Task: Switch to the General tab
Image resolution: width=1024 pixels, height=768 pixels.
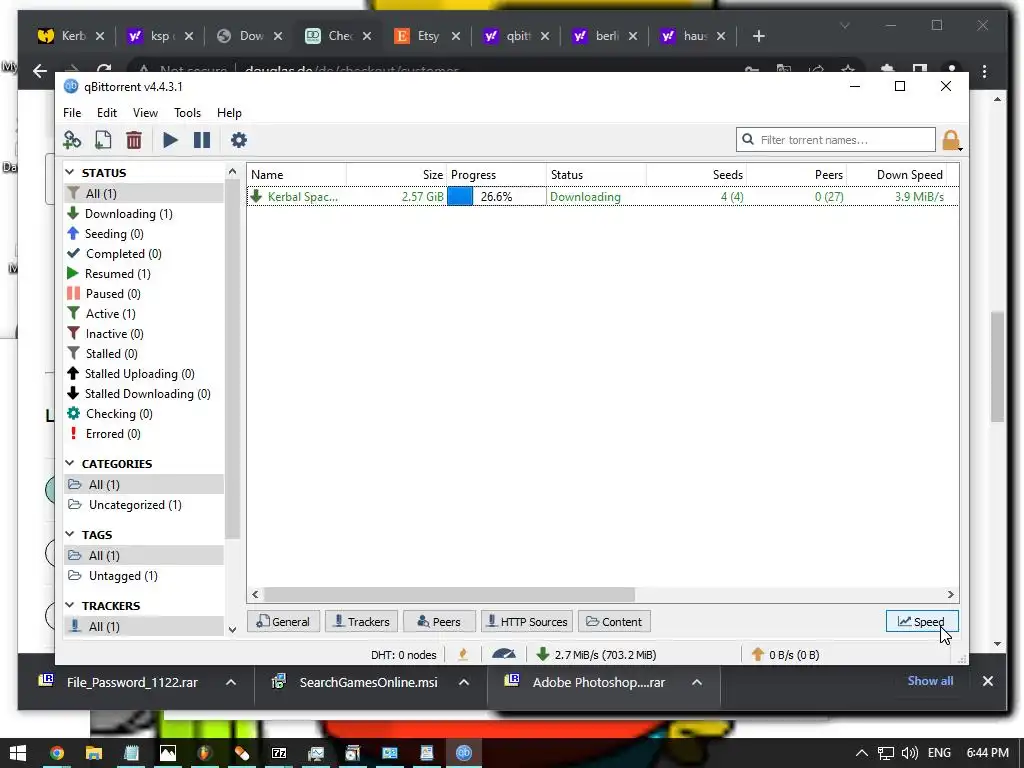Action: coord(283,621)
